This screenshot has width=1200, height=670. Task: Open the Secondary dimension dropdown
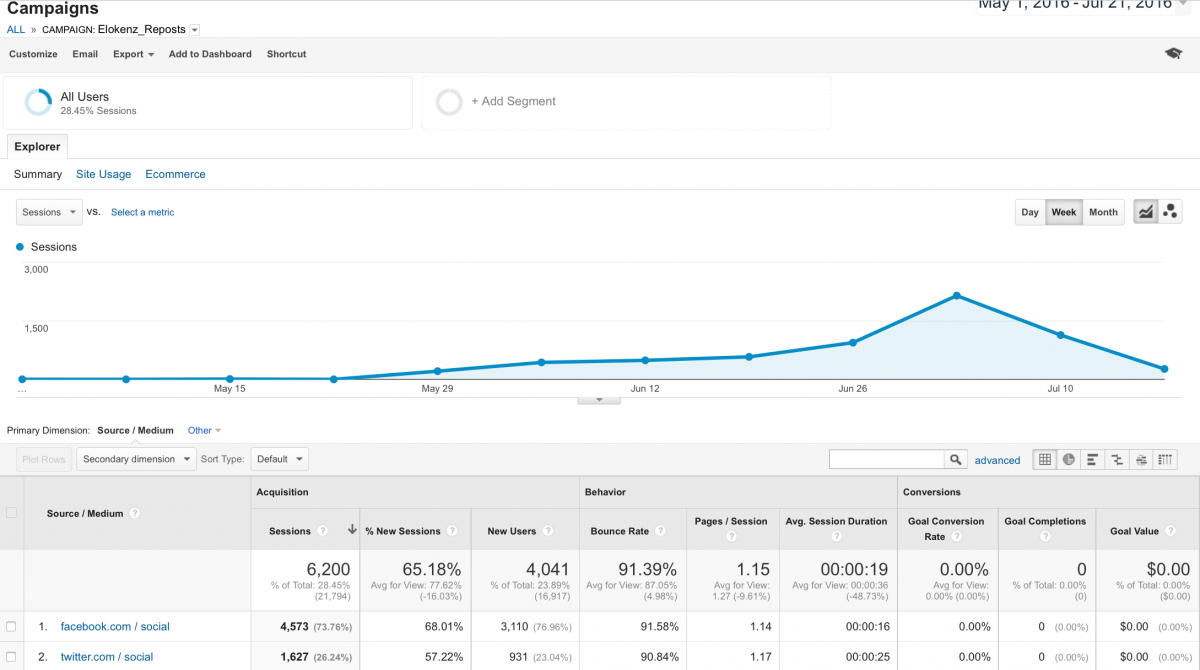[x=137, y=459]
